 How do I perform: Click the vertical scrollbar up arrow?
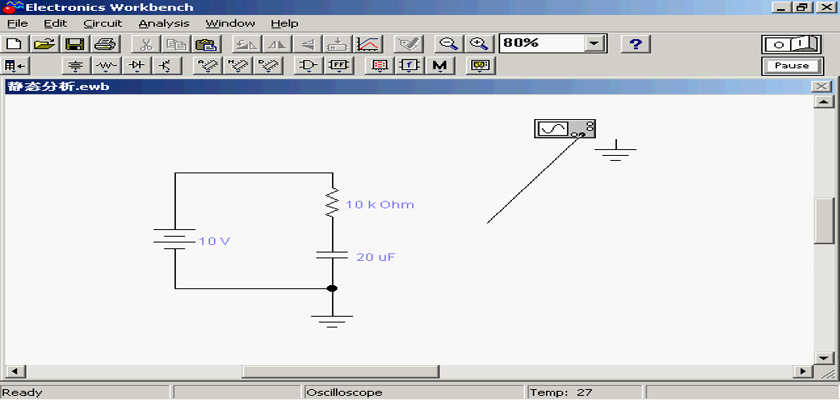(823, 102)
